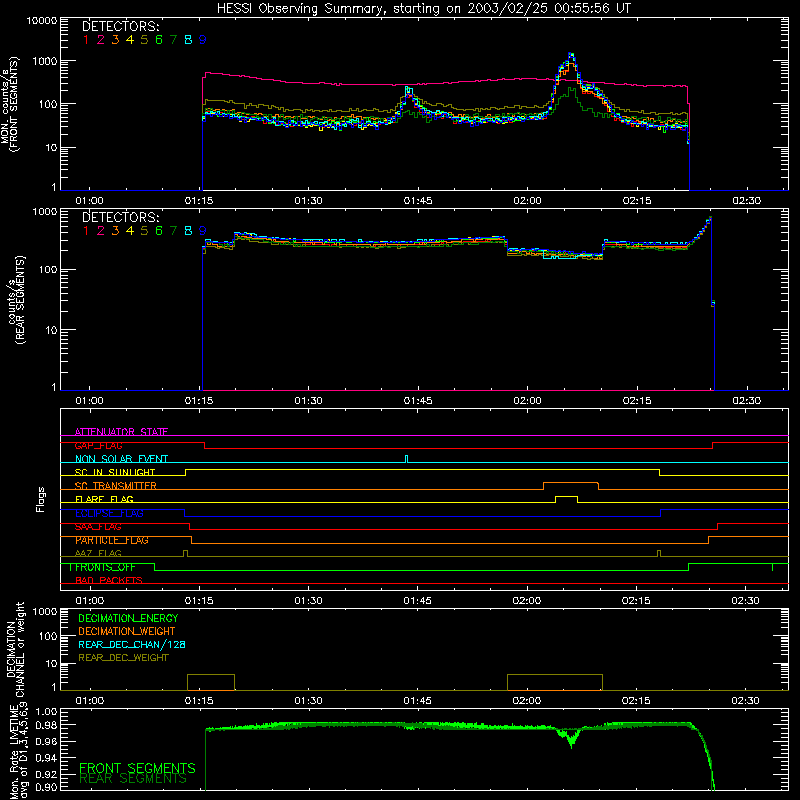Click the NON_SOLAR_EVENT flag label

(121, 459)
